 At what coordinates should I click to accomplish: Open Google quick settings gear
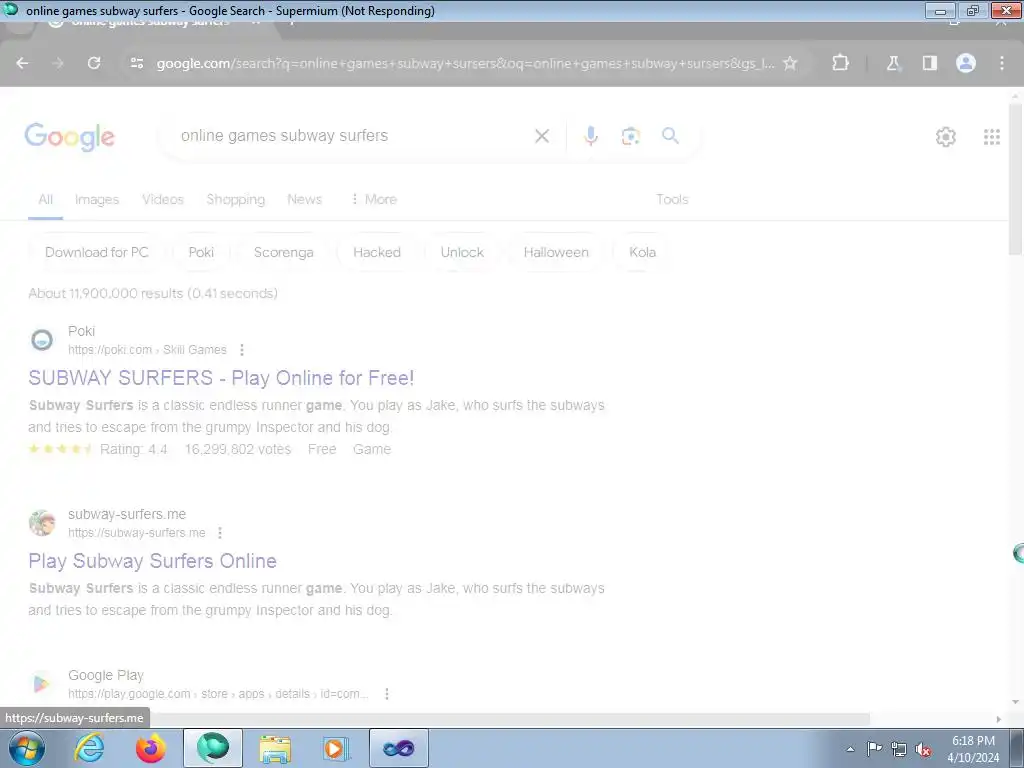946,136
